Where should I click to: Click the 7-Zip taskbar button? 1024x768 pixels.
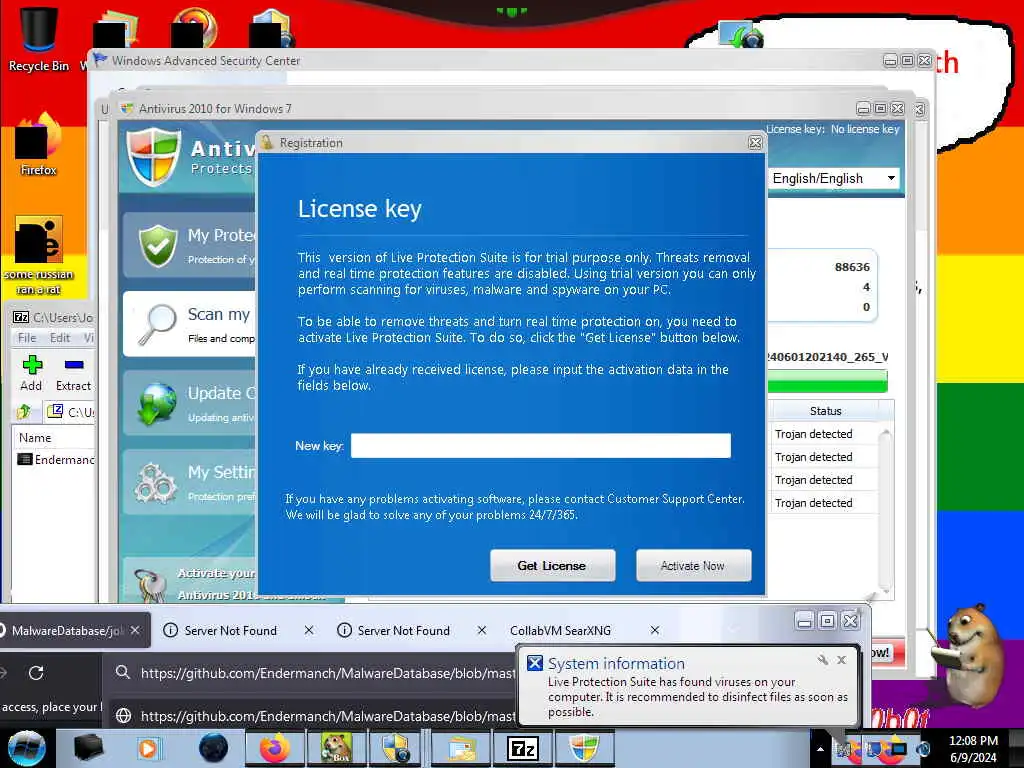[x=523, y=748]
